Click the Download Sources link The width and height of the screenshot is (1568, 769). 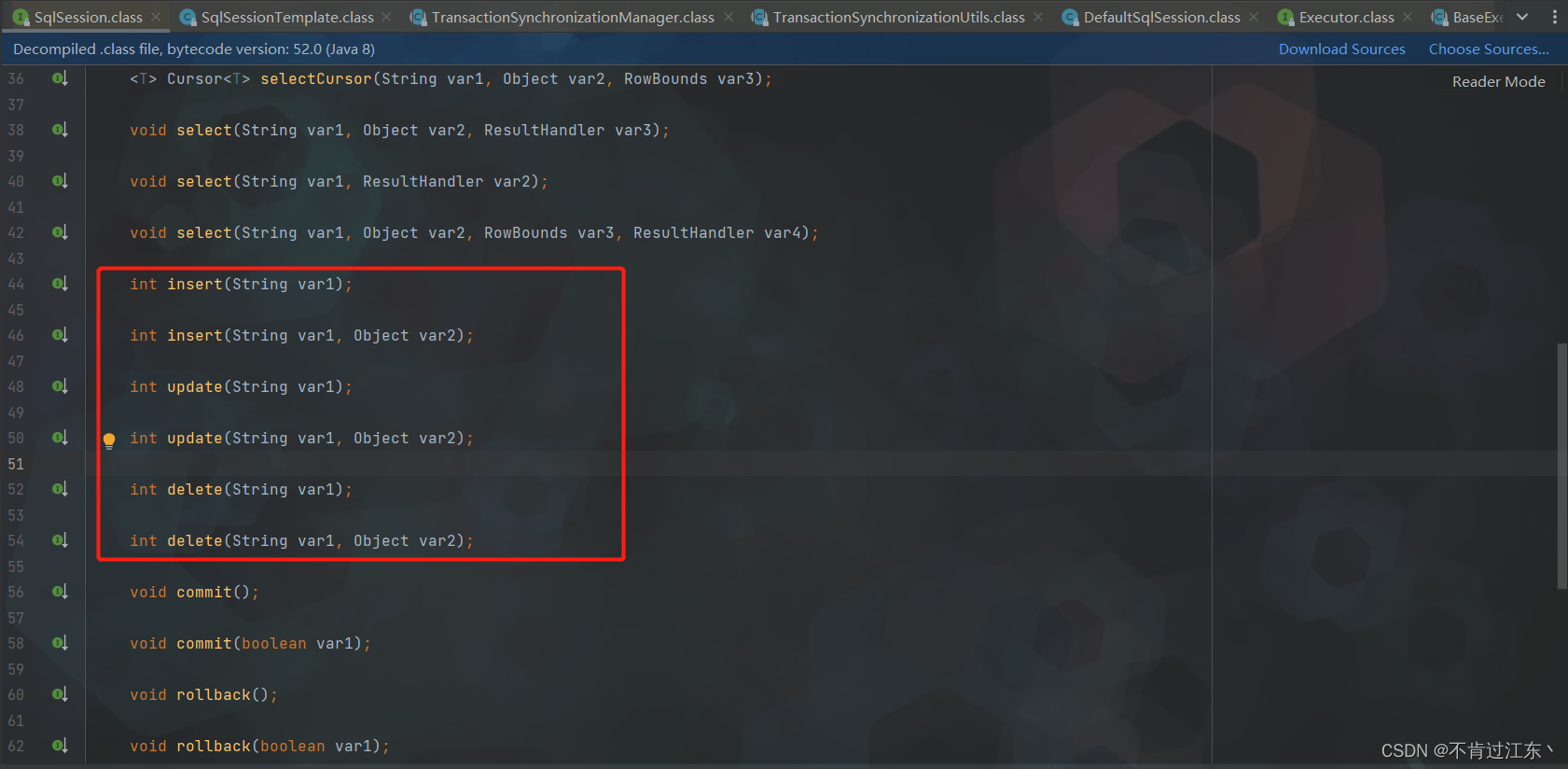click(x=1341, y=49)
